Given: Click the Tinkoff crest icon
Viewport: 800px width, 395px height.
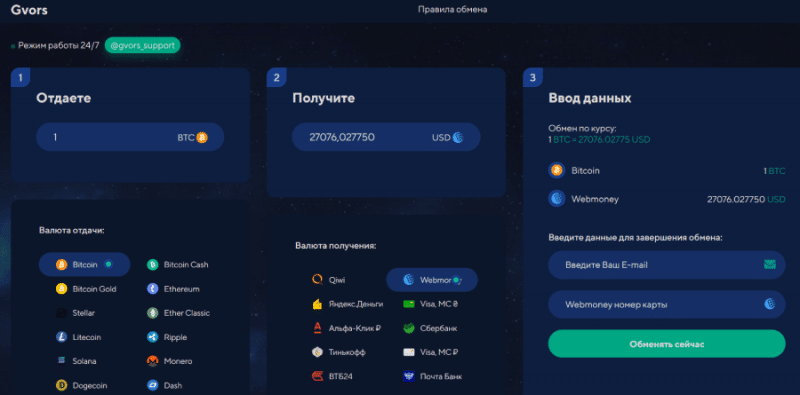Looking at the screenshot, I should point(317,352).
